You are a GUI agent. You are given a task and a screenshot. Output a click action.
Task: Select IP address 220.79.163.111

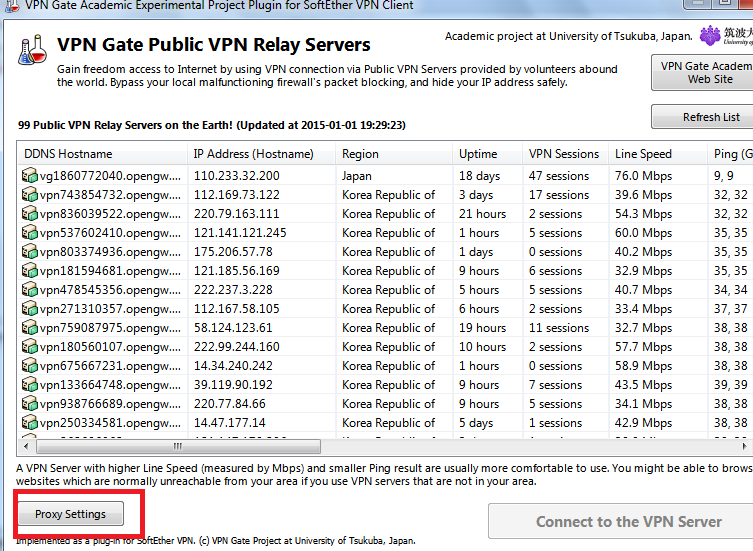click(236, 213)
